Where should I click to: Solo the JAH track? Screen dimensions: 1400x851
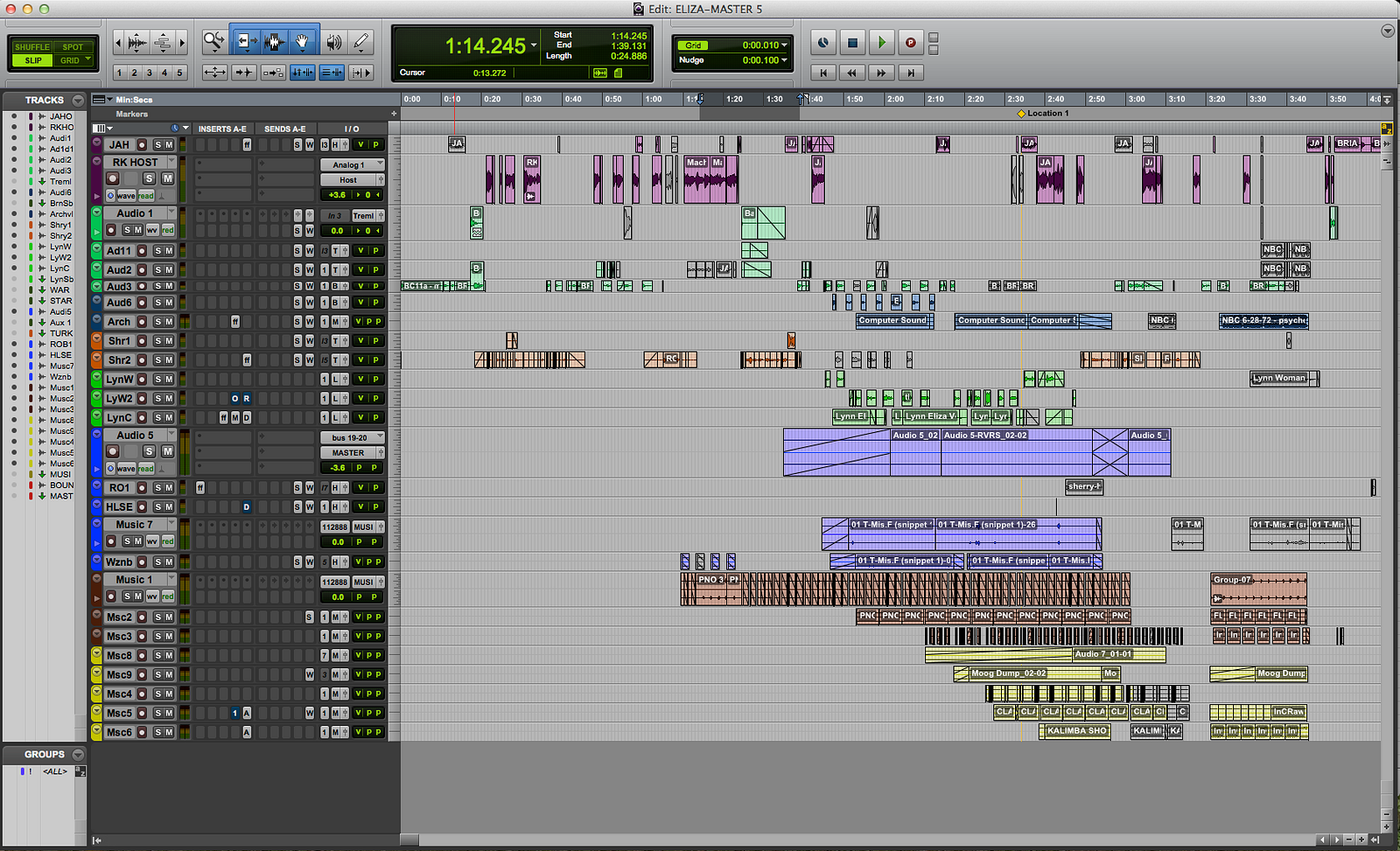click(158, 145)
